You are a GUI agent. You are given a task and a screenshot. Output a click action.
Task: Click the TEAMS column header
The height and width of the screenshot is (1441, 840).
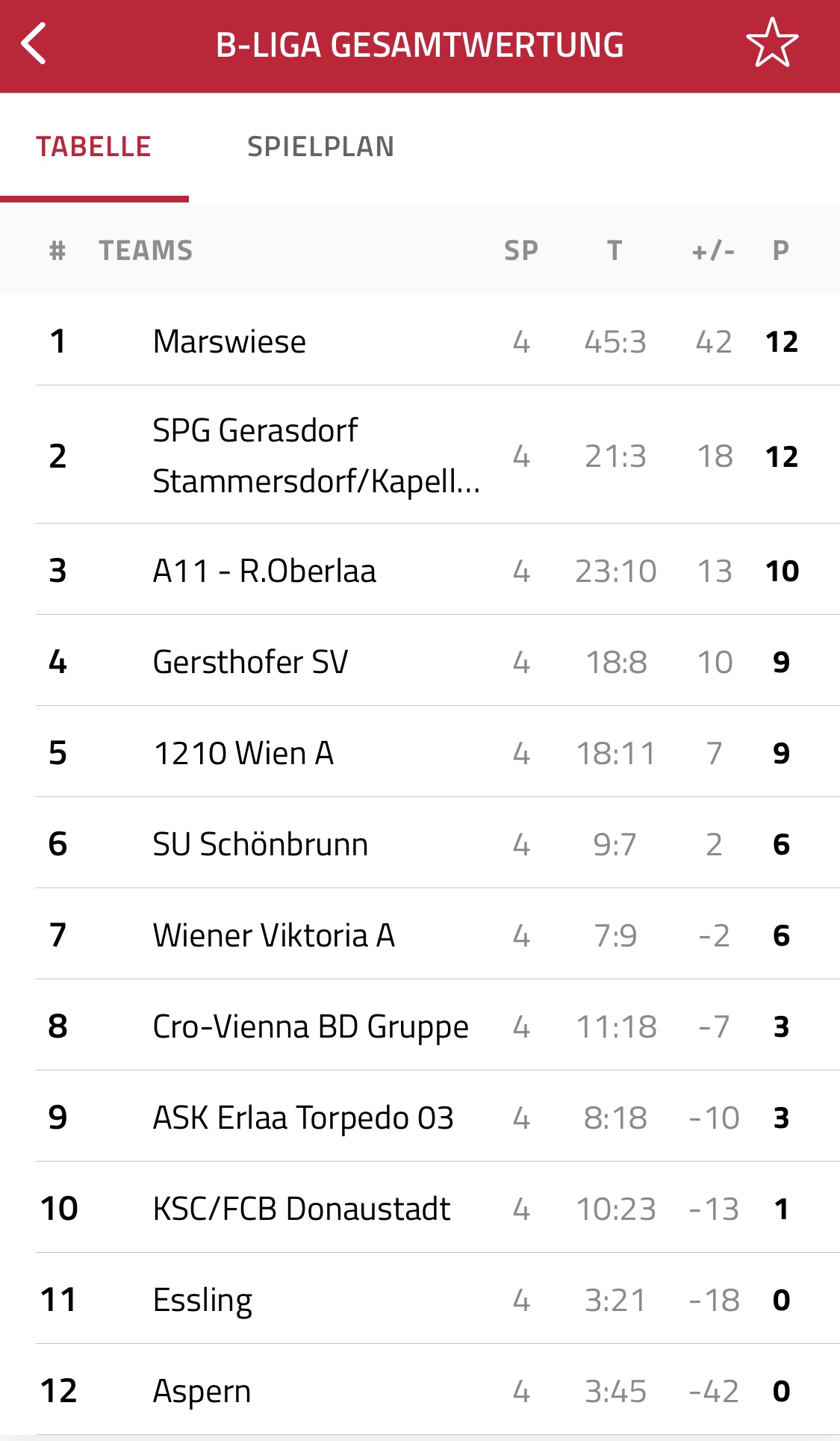click(x=146, y=250)
